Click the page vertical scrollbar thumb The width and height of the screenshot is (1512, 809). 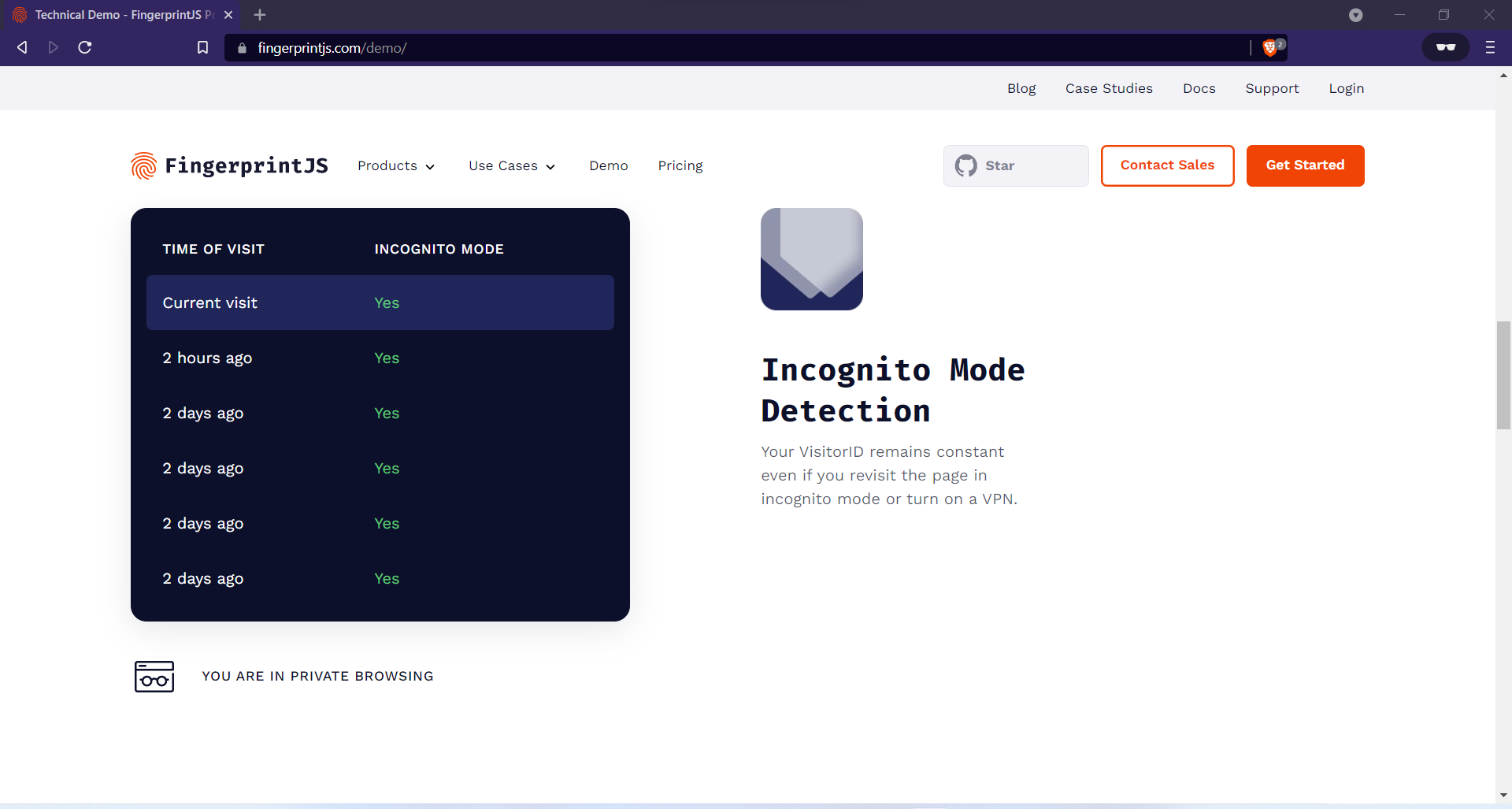pos(1503,375)
